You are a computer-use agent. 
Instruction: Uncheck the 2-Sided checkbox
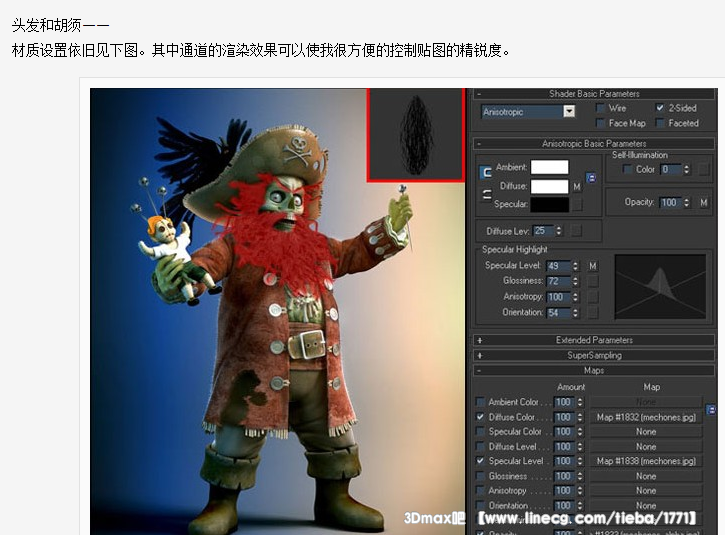pos(660,108)
